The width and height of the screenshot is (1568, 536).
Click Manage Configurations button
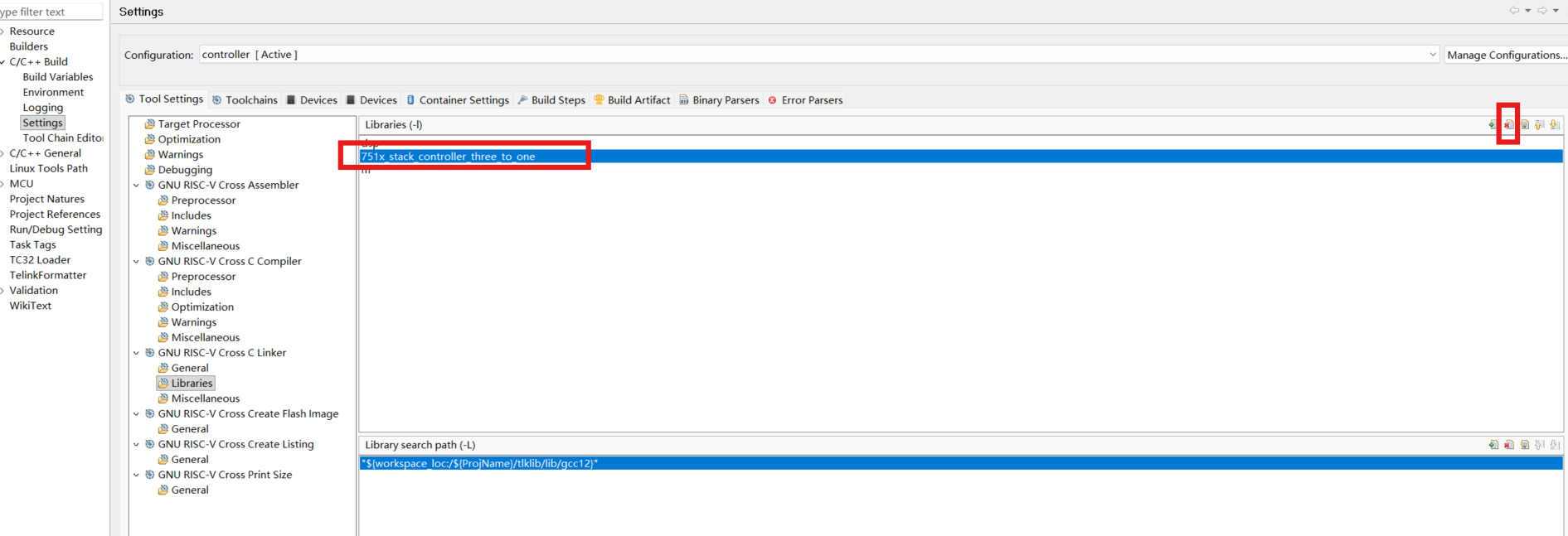(x=1506, y=55)
